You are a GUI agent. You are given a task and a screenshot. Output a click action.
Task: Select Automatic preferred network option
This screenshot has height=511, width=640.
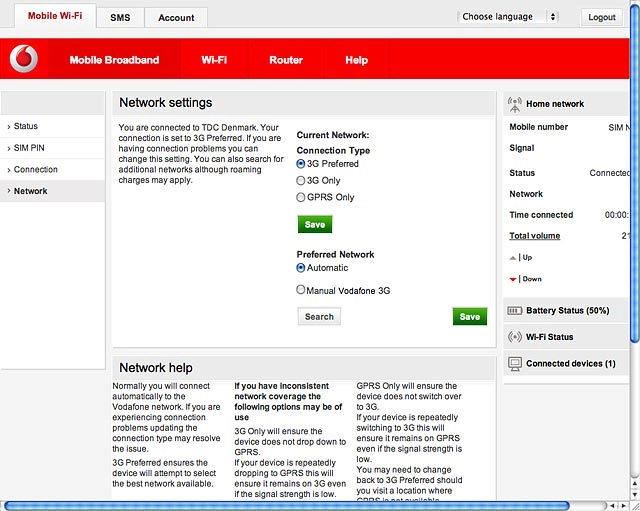coord(301,268)
